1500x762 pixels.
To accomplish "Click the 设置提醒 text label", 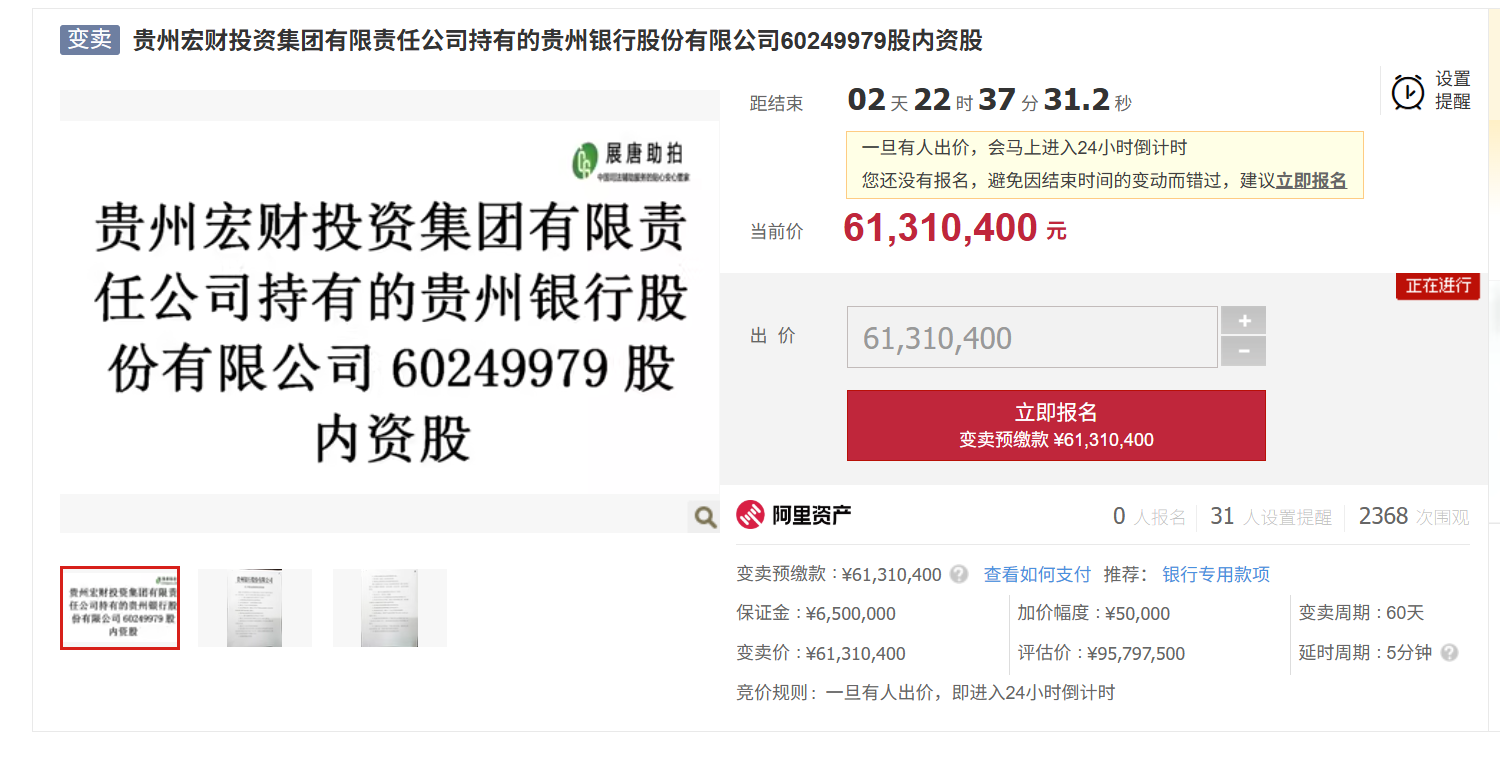I will tap(1450, 90).
